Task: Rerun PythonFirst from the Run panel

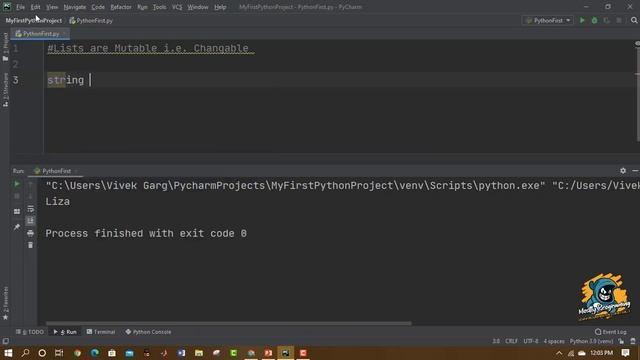Action: tap(17, 184)
